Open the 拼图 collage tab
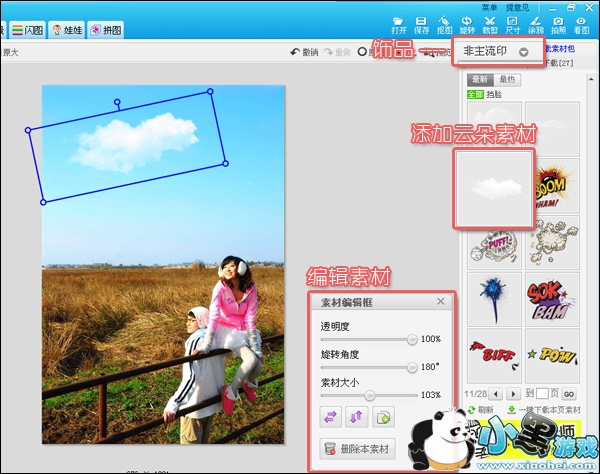Screen dimensions: 600x474 tap(106, 30)
